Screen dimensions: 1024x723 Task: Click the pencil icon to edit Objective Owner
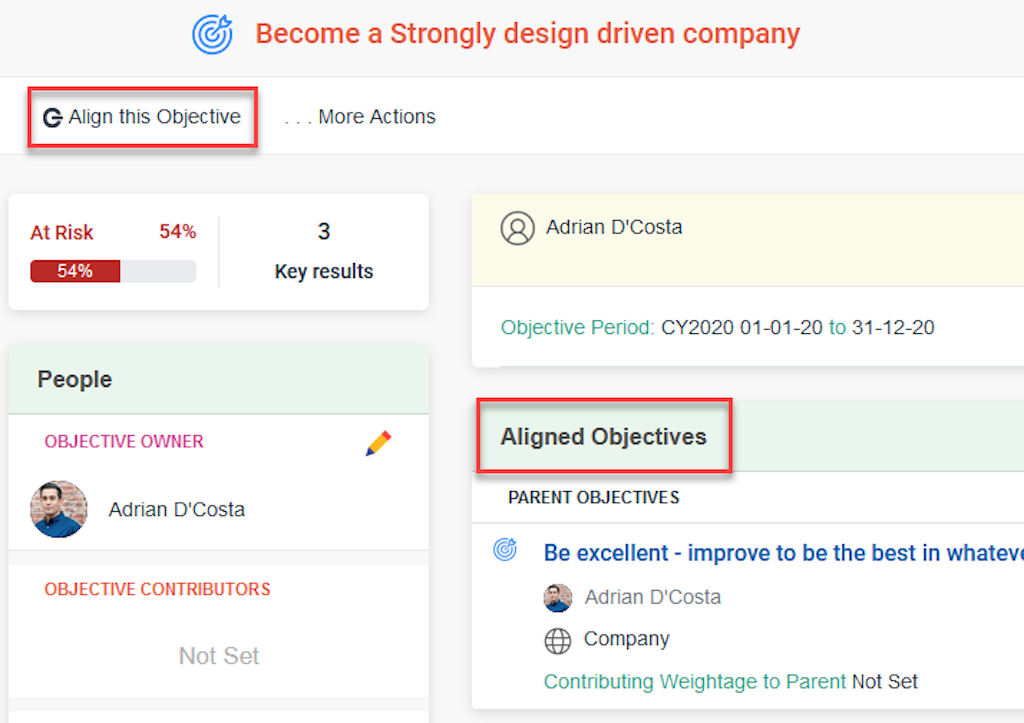click(x=378, y=443)
